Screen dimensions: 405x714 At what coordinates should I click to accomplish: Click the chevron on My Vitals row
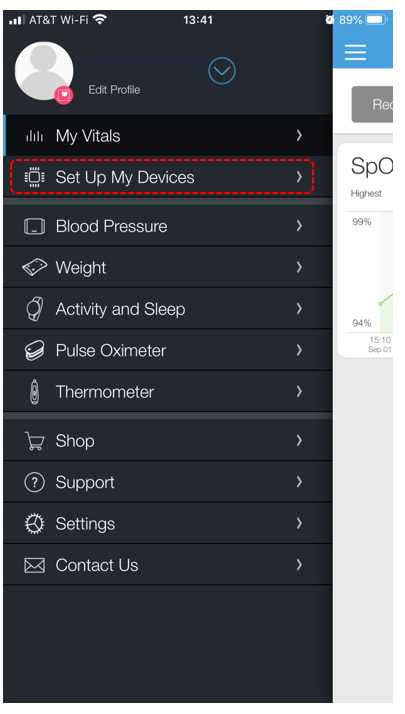click(x=299, y=135)
